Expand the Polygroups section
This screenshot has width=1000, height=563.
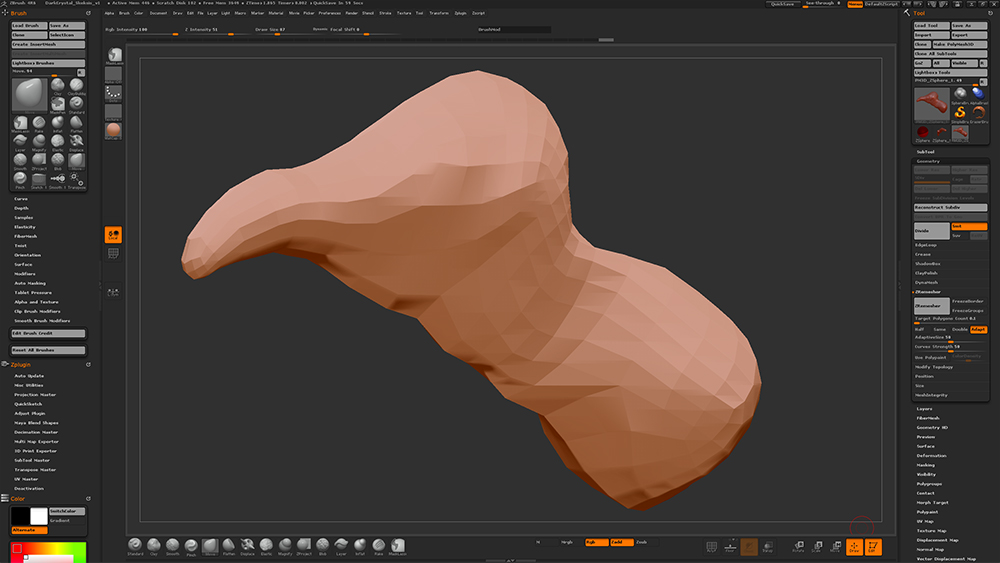(x=929, y=483)
